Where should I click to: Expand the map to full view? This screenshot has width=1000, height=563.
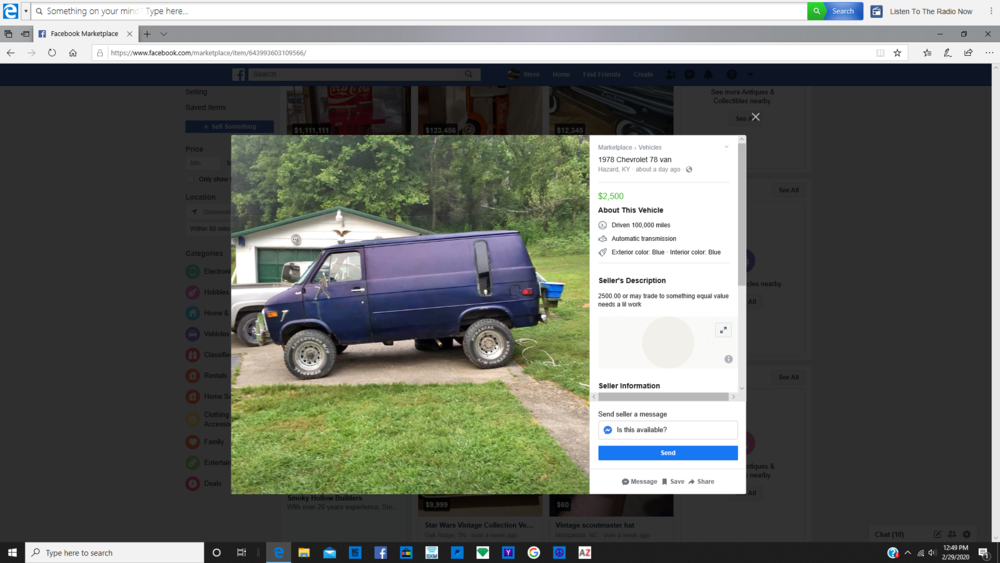pyautogui.click(x=723, y=330)
